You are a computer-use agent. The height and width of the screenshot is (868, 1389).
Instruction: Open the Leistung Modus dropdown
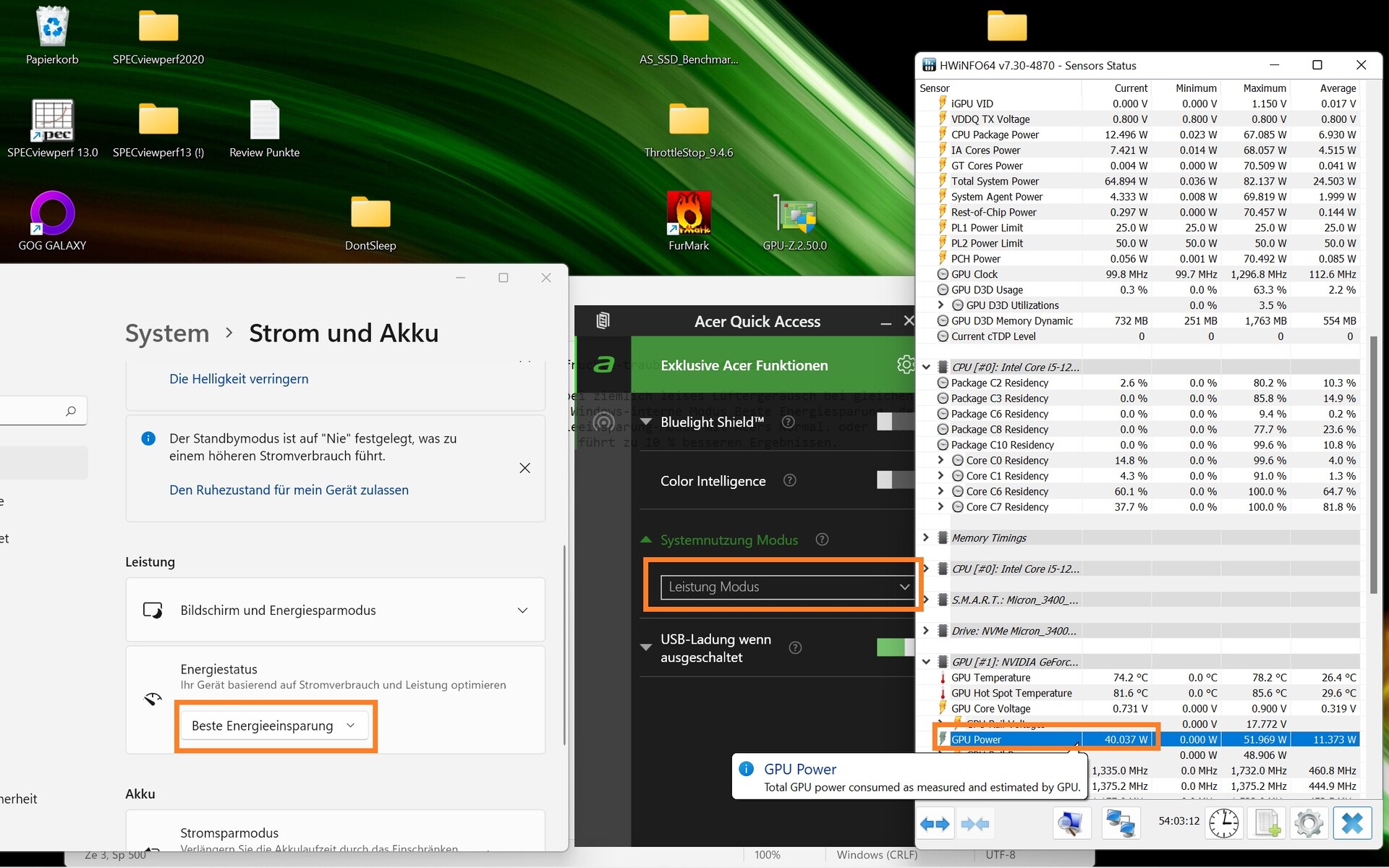(788, 587)
